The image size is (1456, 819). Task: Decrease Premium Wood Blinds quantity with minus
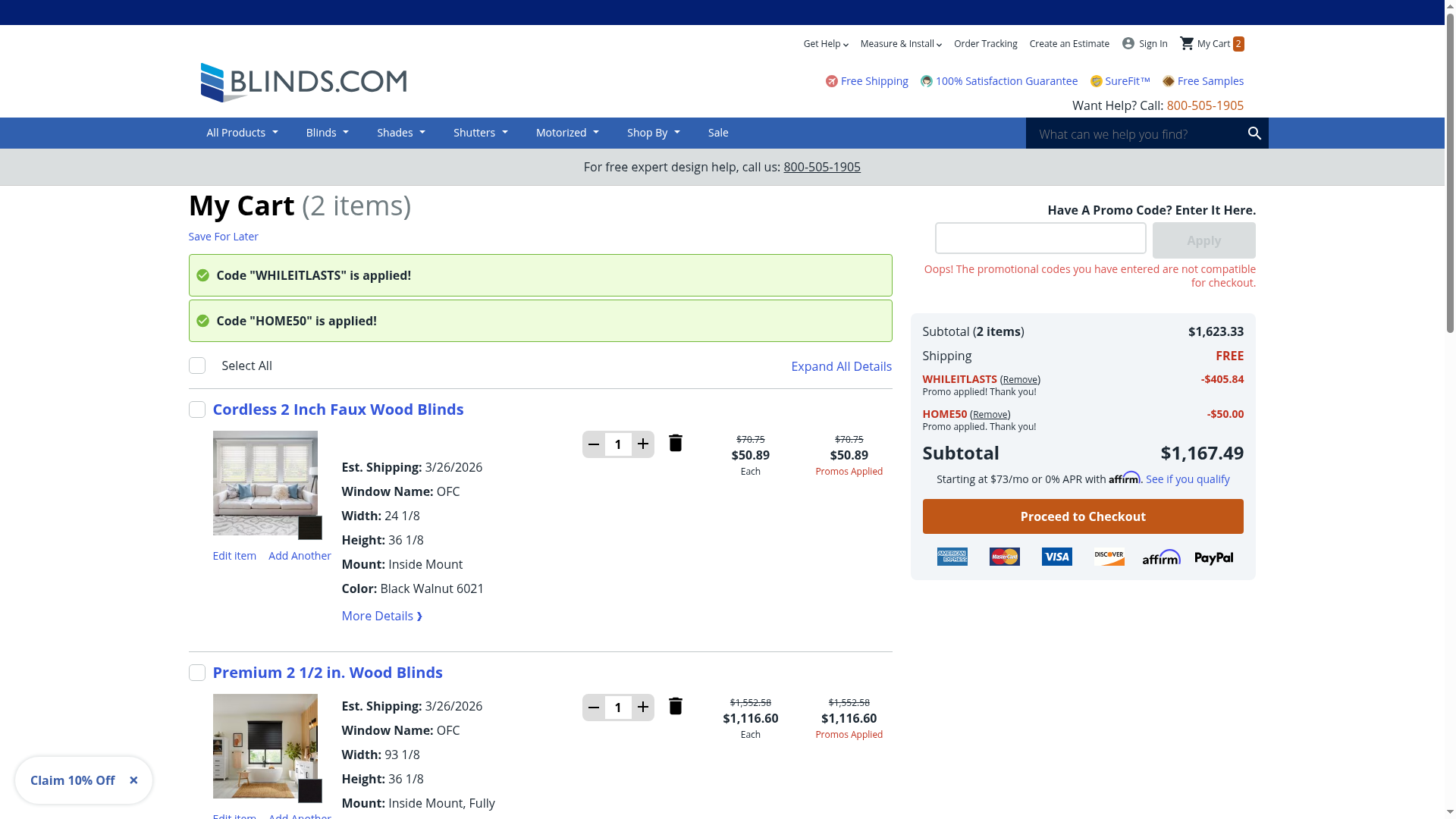pyautogui.click(x=594, y=708)
